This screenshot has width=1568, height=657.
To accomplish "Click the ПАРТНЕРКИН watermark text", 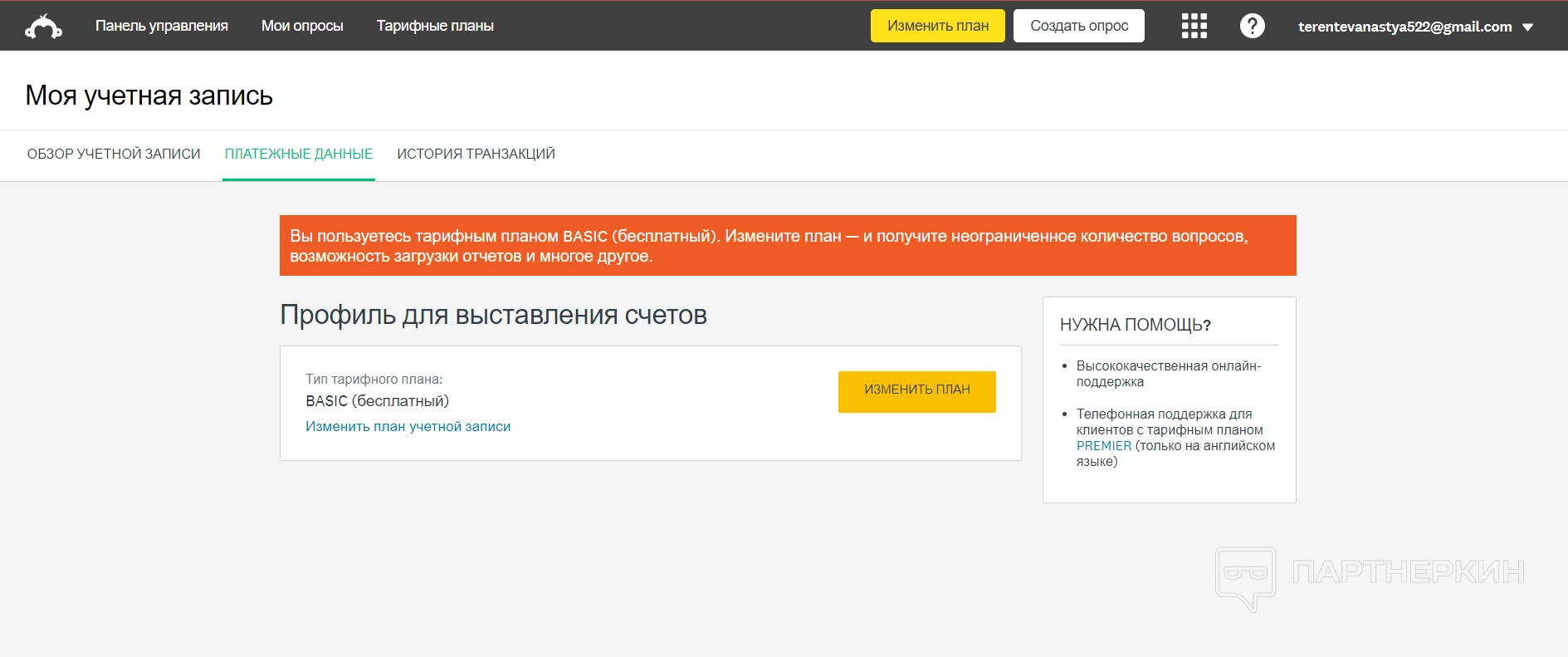I will (x=1408, y=572).
